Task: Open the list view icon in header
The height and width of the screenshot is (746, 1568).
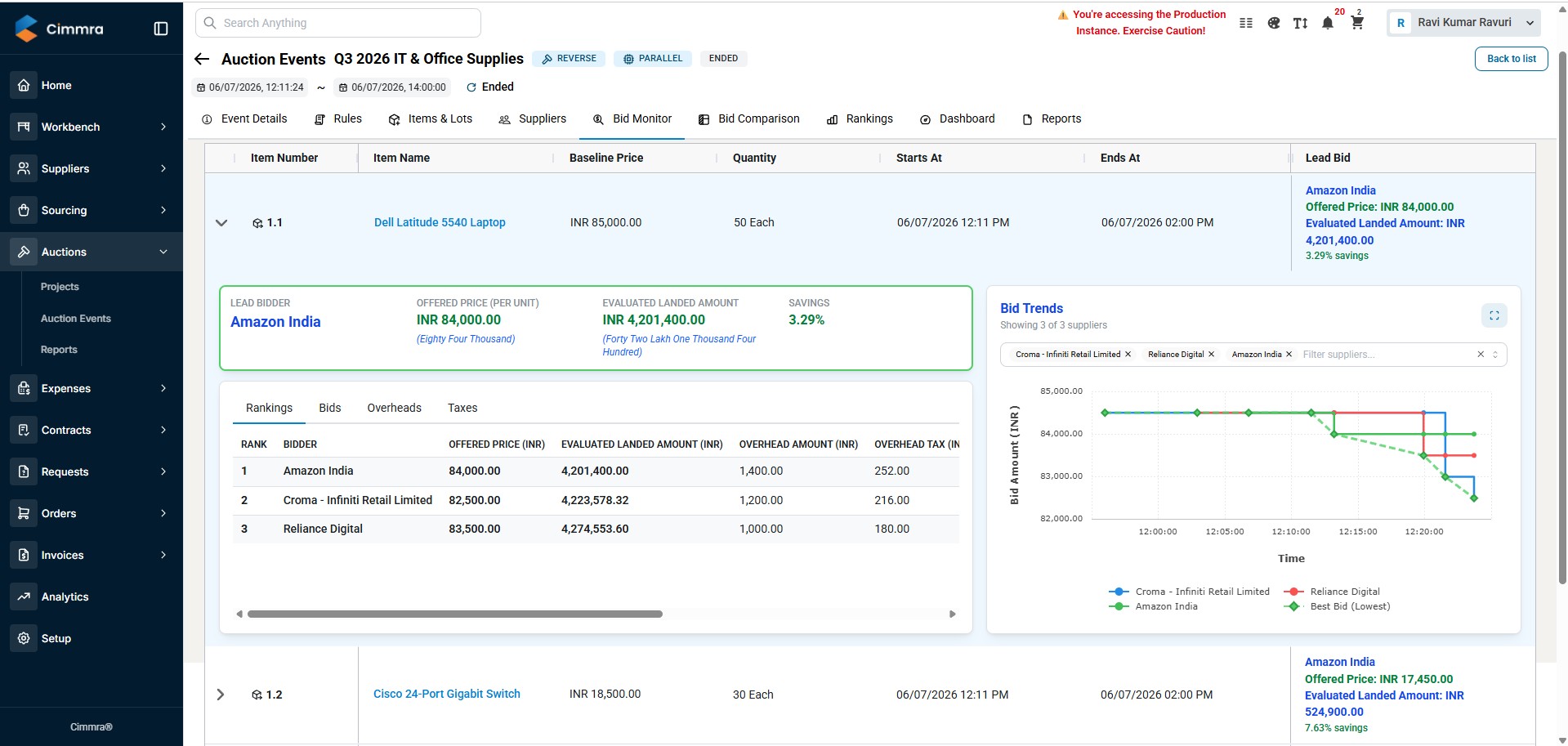Action: [x=1246, y=23]
